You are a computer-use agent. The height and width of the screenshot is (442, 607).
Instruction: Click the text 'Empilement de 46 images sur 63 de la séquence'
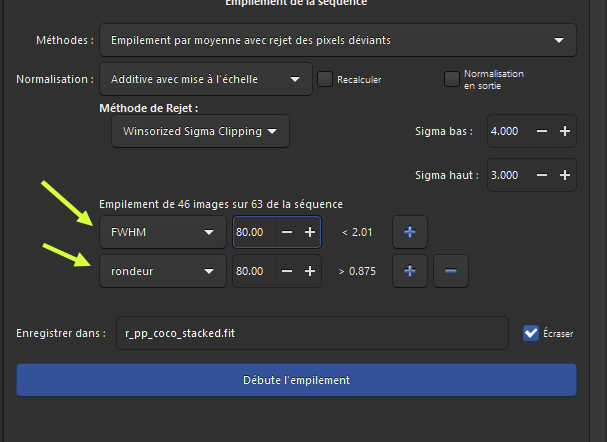tap(221, 204)
